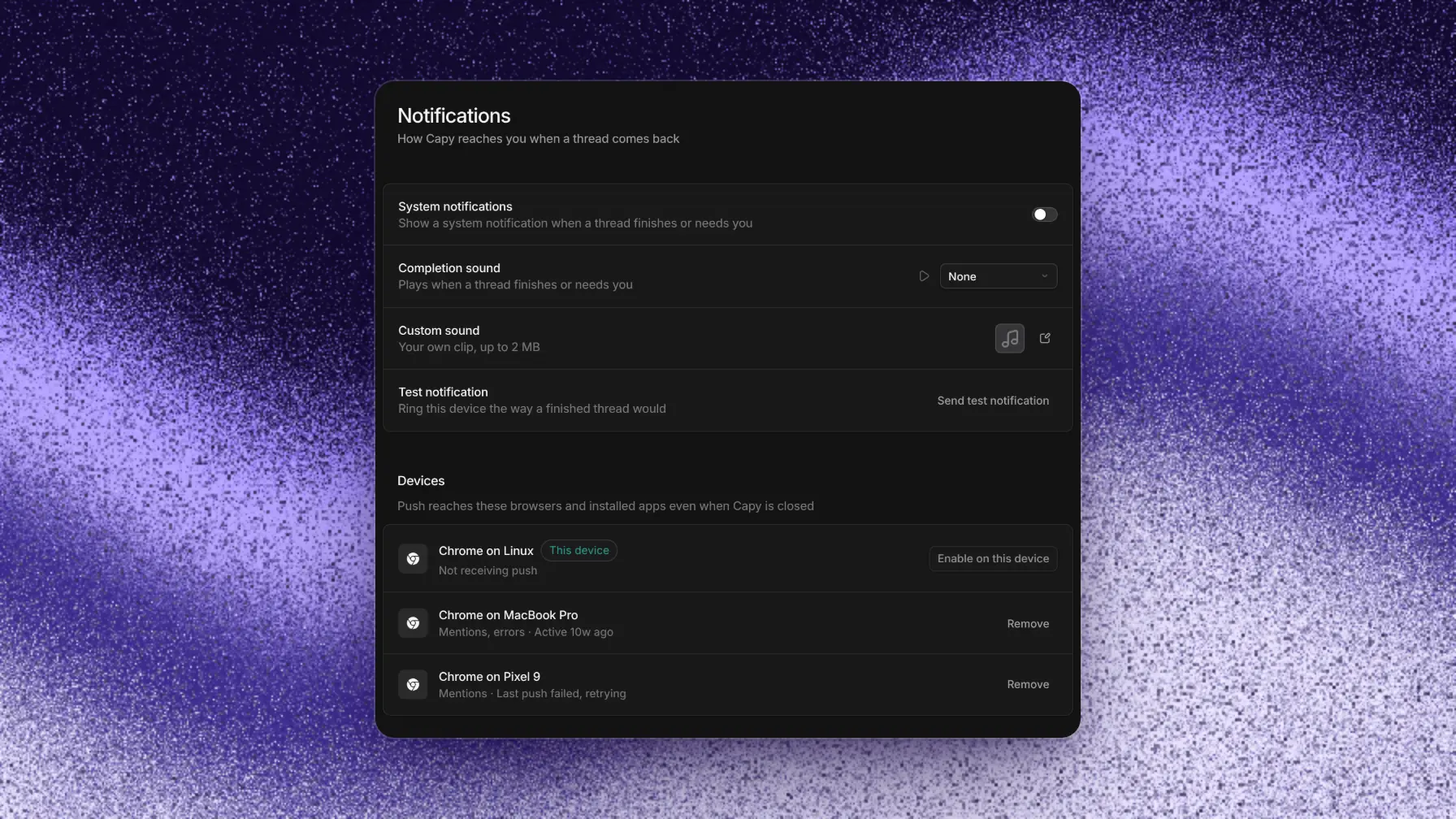This screenshot has height=819, width=1456.
Task: Click the Chrome icon for Chrome on Pixel 9
Action: 413,685
